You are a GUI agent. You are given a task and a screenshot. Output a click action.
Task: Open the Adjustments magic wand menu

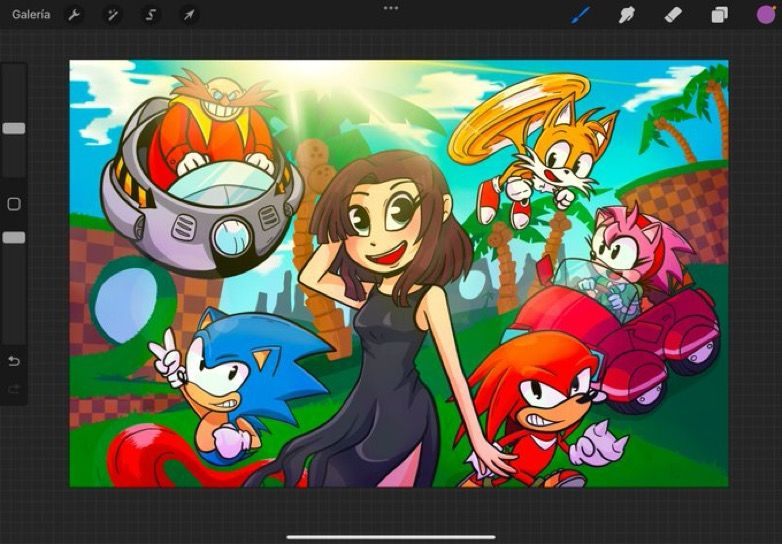pyautogui.click(x=112, y=15)
